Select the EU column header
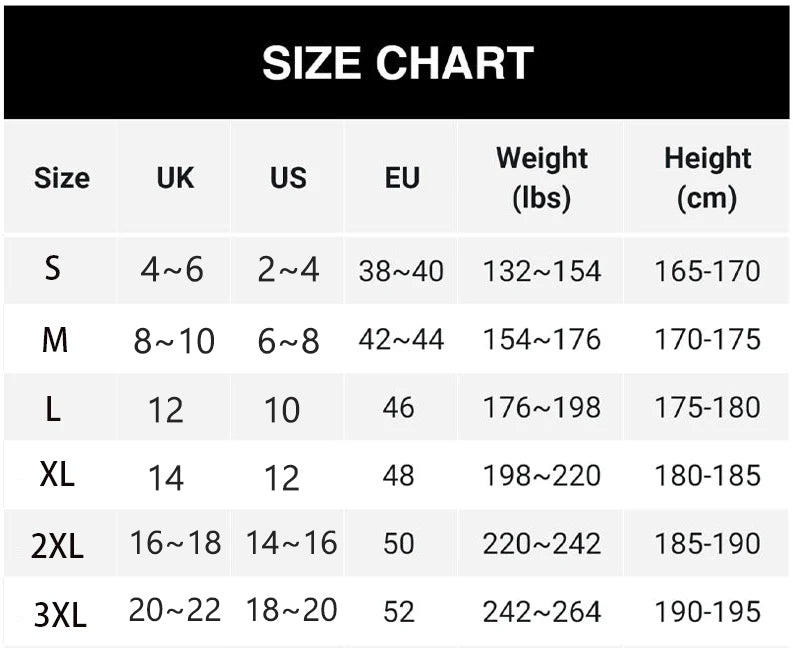This screenshot has height=648, width=793. coord(402,178)
